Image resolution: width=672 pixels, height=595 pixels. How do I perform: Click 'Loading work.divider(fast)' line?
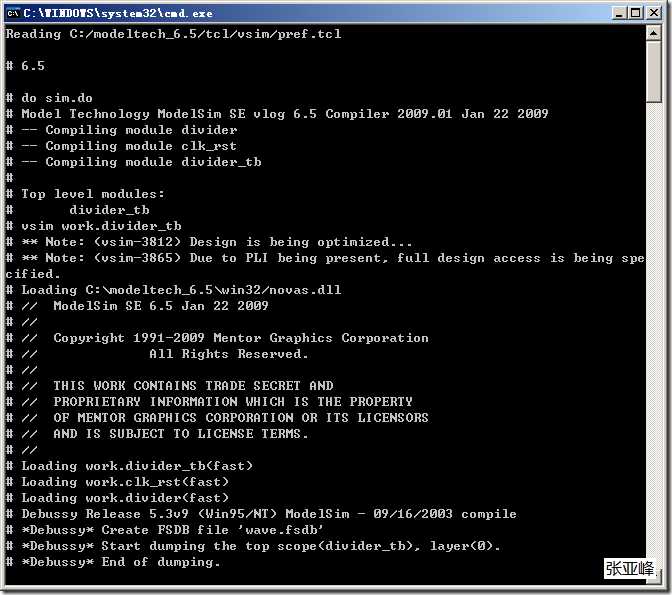point(117,498)
